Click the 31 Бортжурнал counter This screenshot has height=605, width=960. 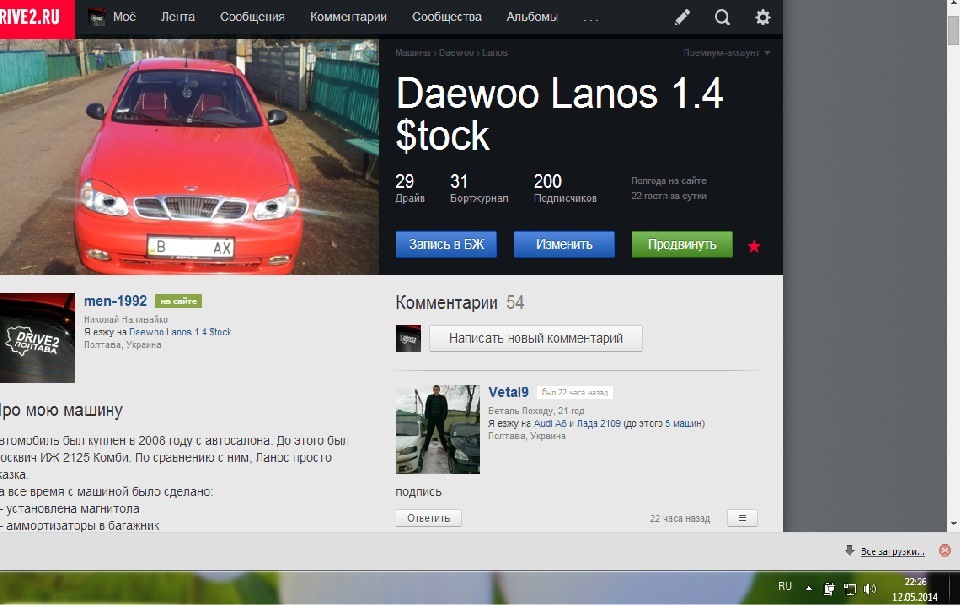(479, 188)
